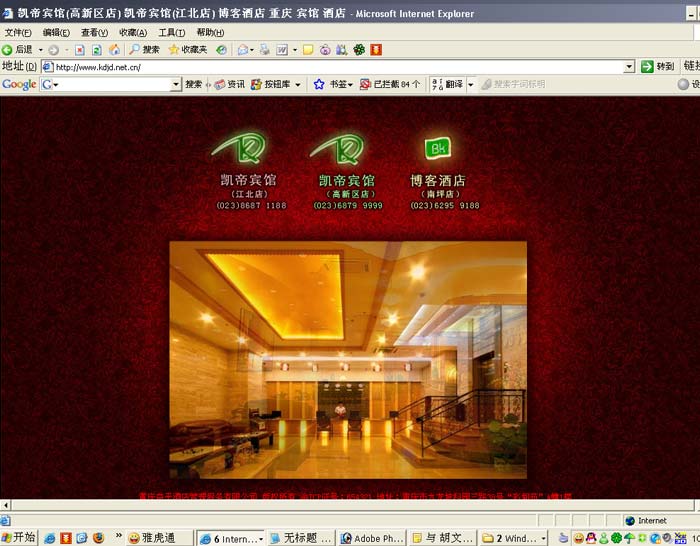The height and width of the screenshot is (546, 700).
Task: Click the Go (转到) button
Action: click(x=658, y=67)
